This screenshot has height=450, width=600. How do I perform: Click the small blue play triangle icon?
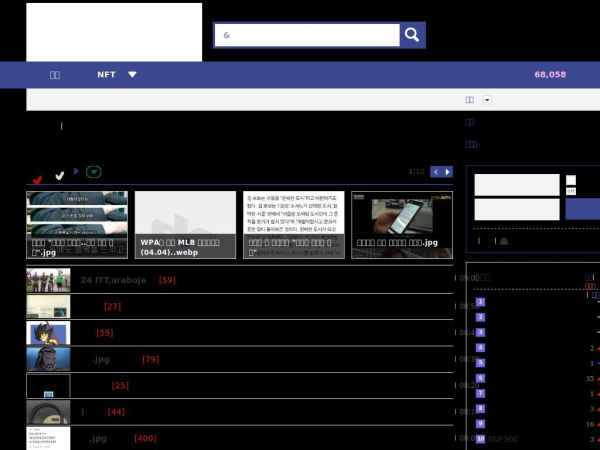pos(76,171)
